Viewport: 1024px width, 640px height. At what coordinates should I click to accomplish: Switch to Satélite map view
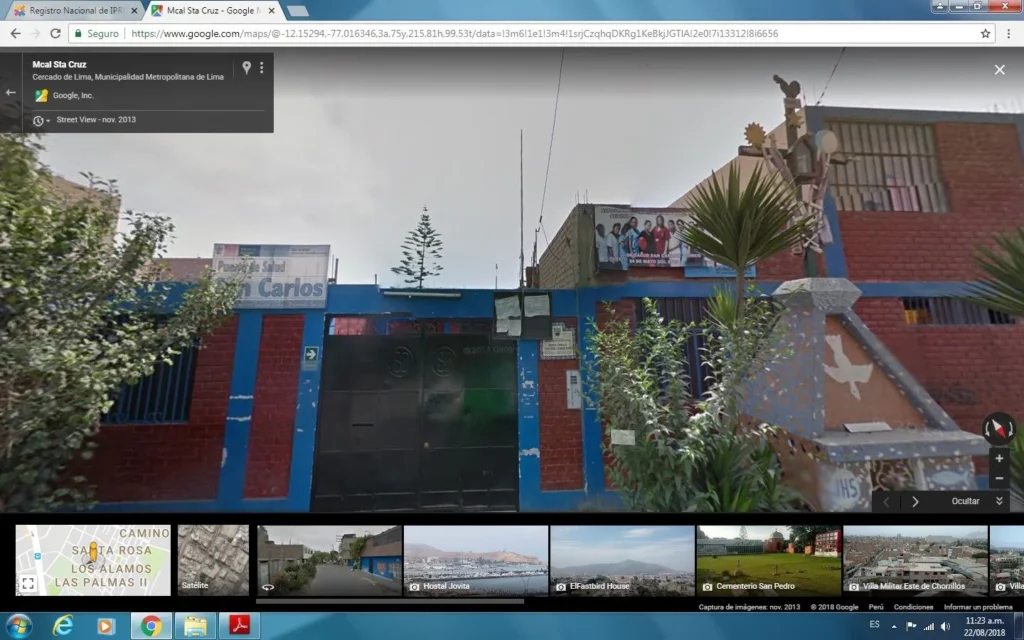click(x=213, y=560)
